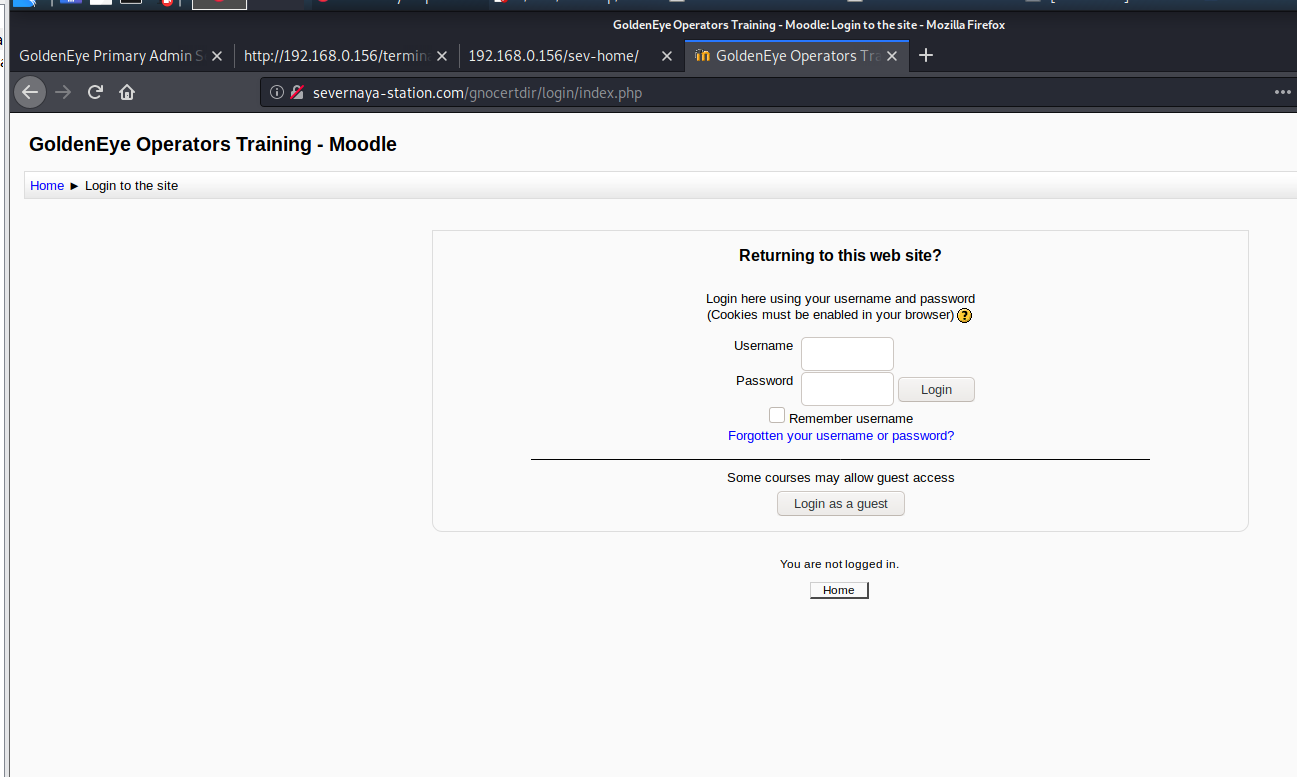Open the browser home page icon
Viewport: 1297px width, 777px height.
pyautogui.click(x=127, y=92)
